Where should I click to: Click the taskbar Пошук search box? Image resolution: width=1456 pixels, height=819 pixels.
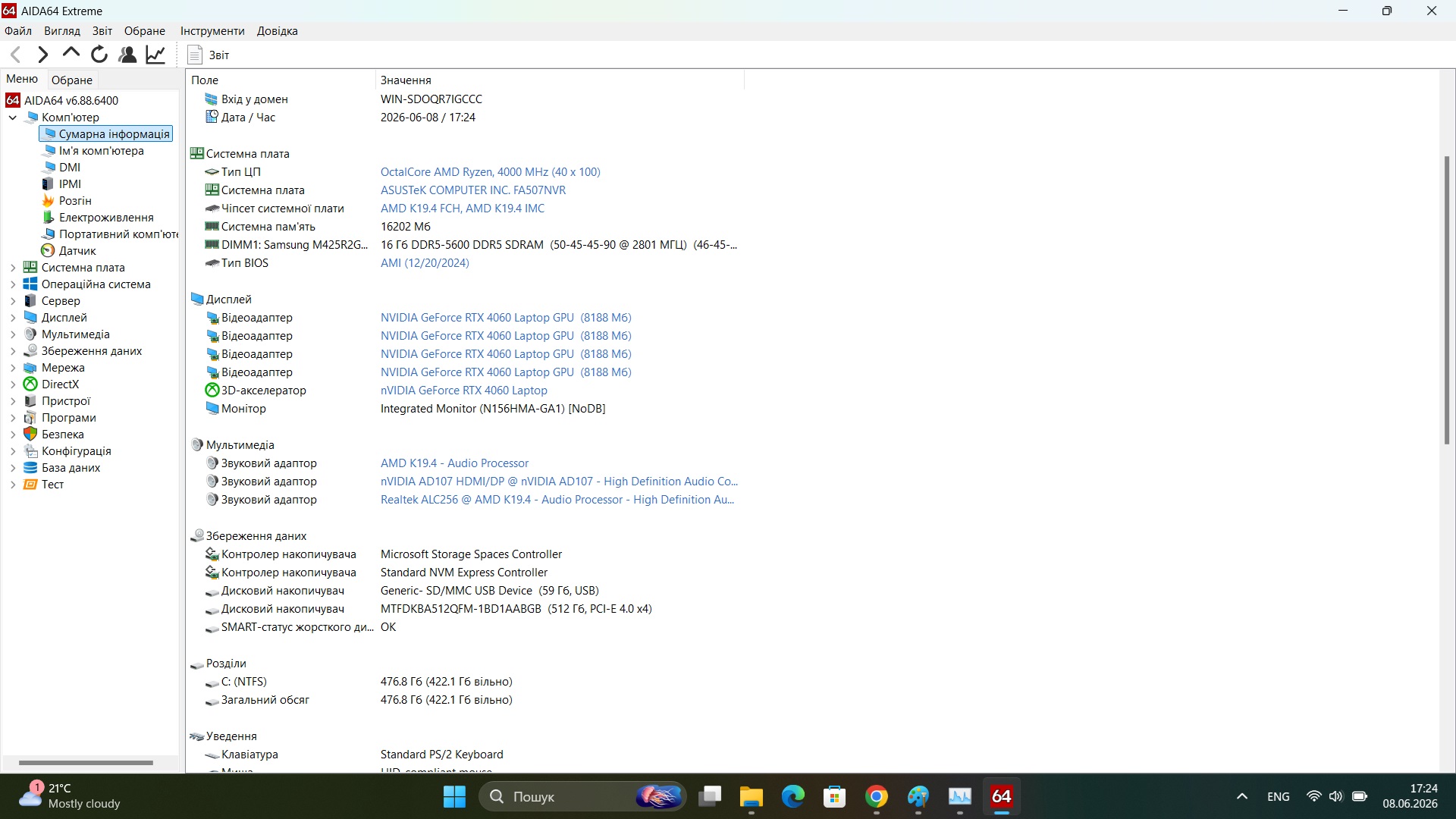582,797
